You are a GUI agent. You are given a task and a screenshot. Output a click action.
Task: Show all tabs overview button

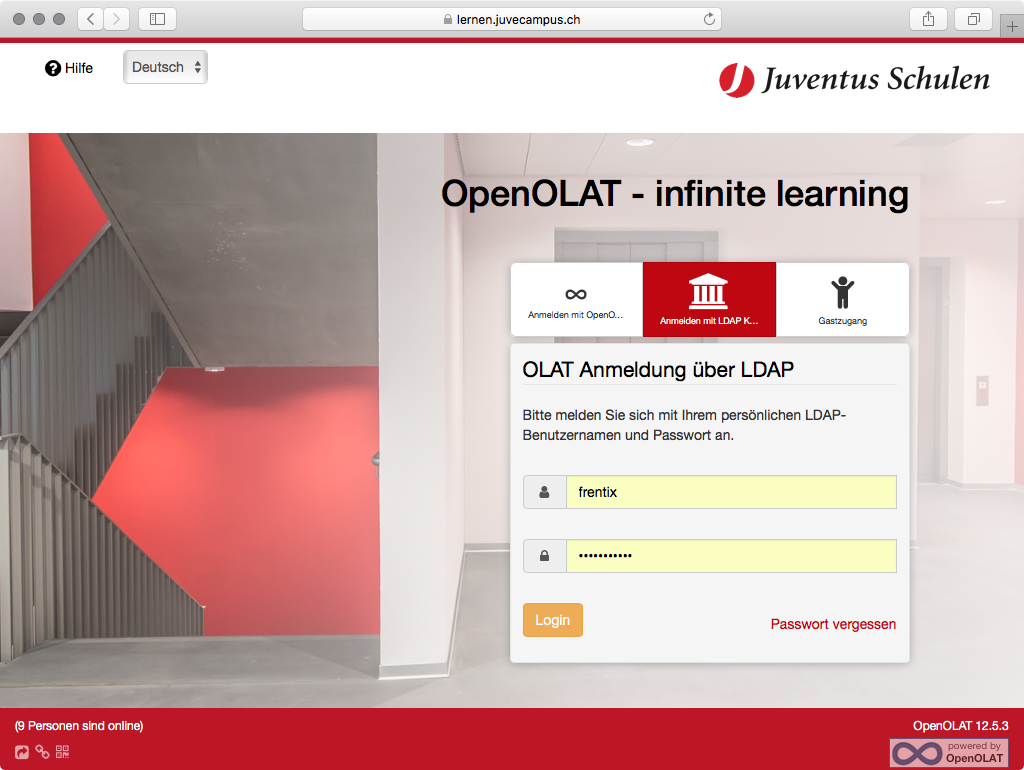pos(973,19)
